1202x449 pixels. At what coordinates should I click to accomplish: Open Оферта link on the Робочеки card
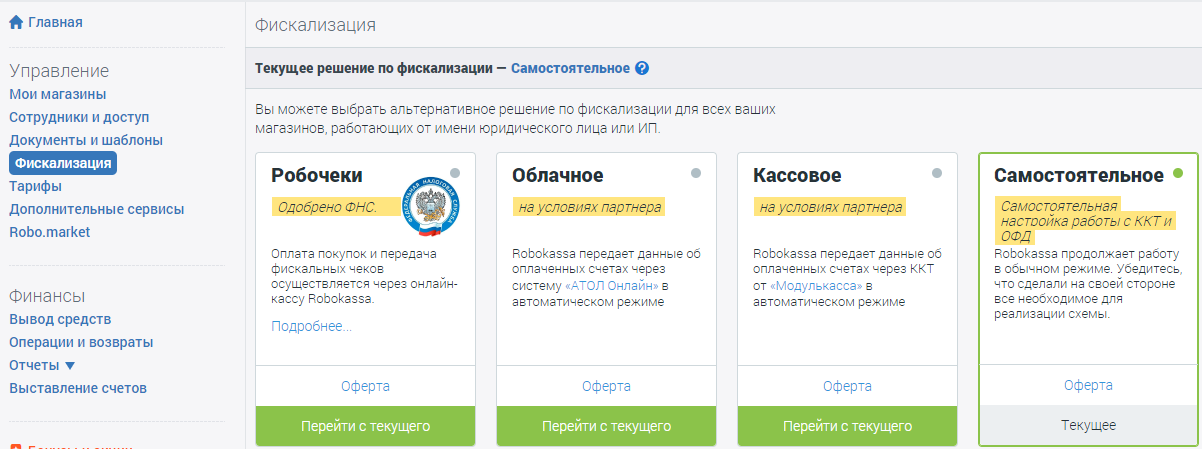[365, 386]
